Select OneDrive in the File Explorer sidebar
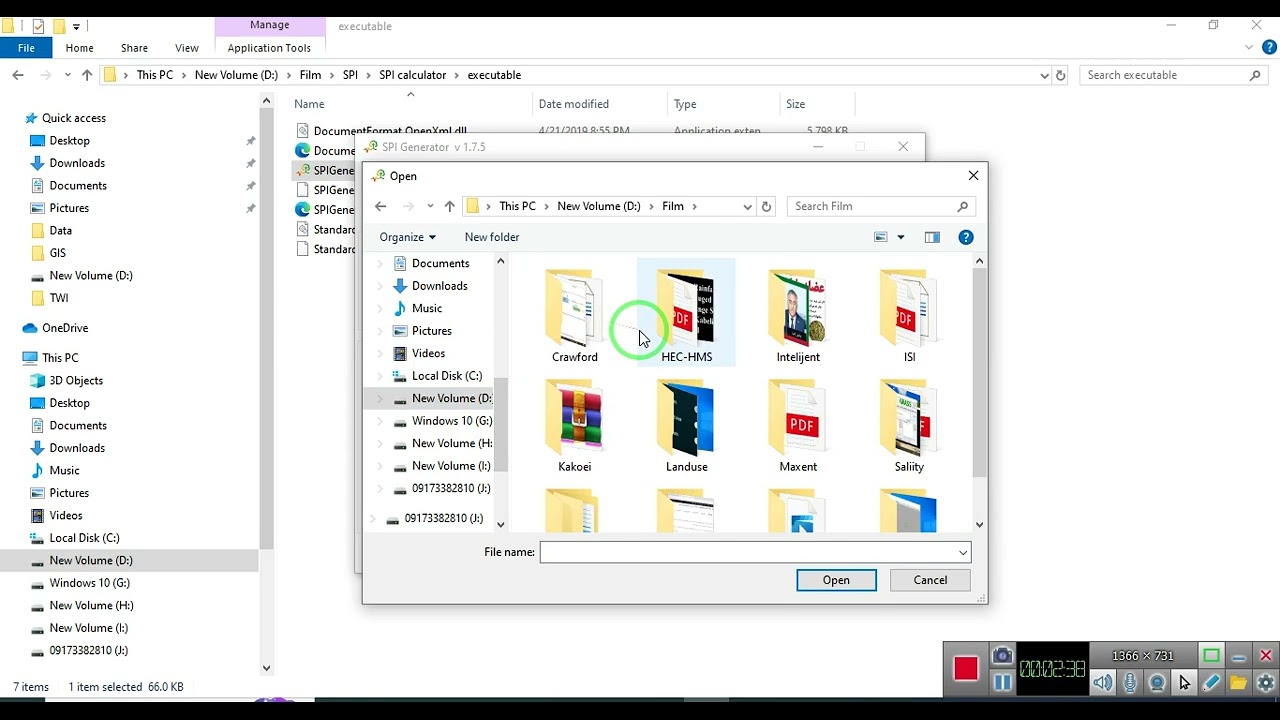This screenshot has height=720, width=1280. pyautogui.click(x=65, y=328)
